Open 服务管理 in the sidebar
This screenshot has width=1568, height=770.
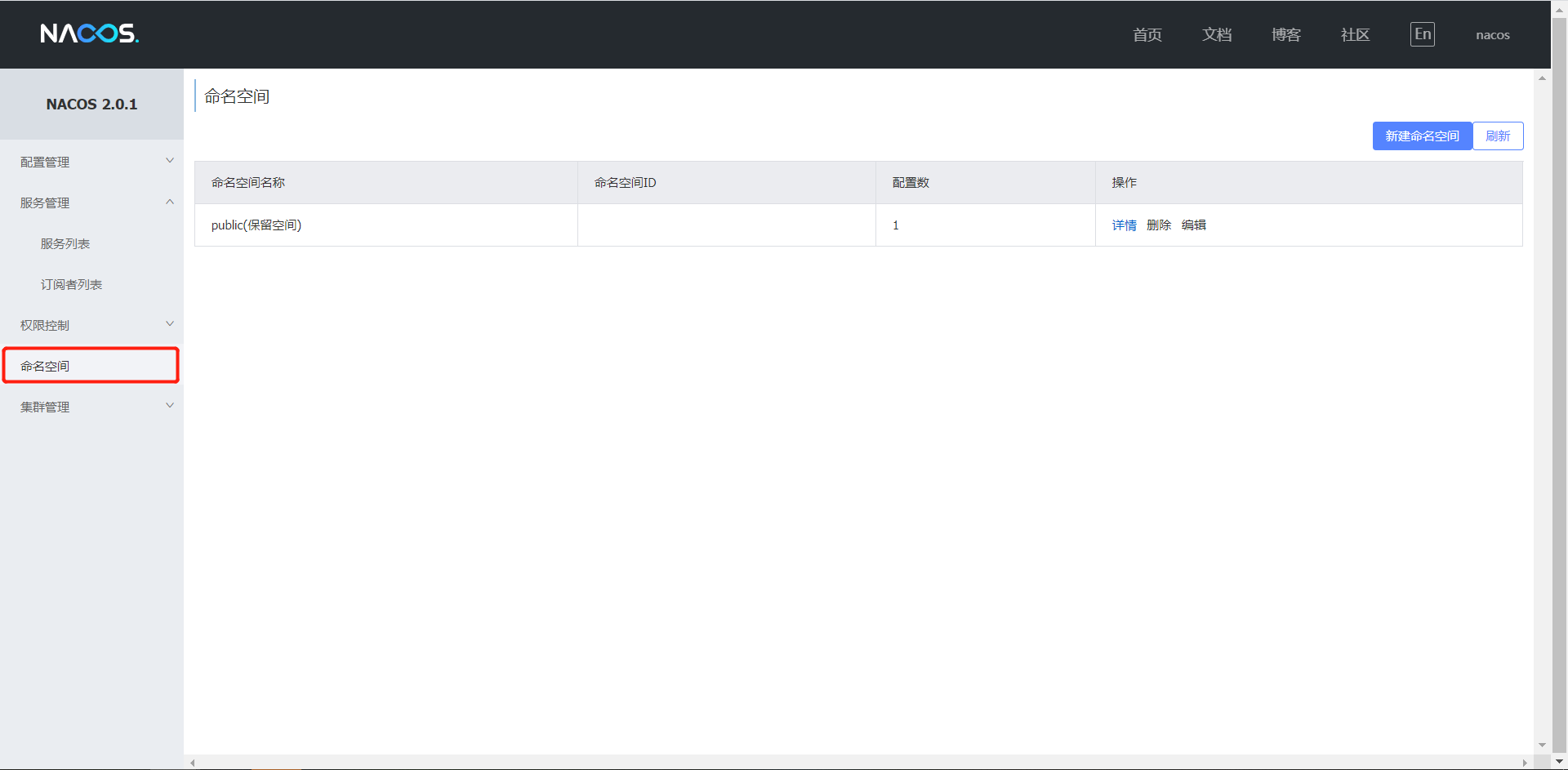[x=45, y=203]
